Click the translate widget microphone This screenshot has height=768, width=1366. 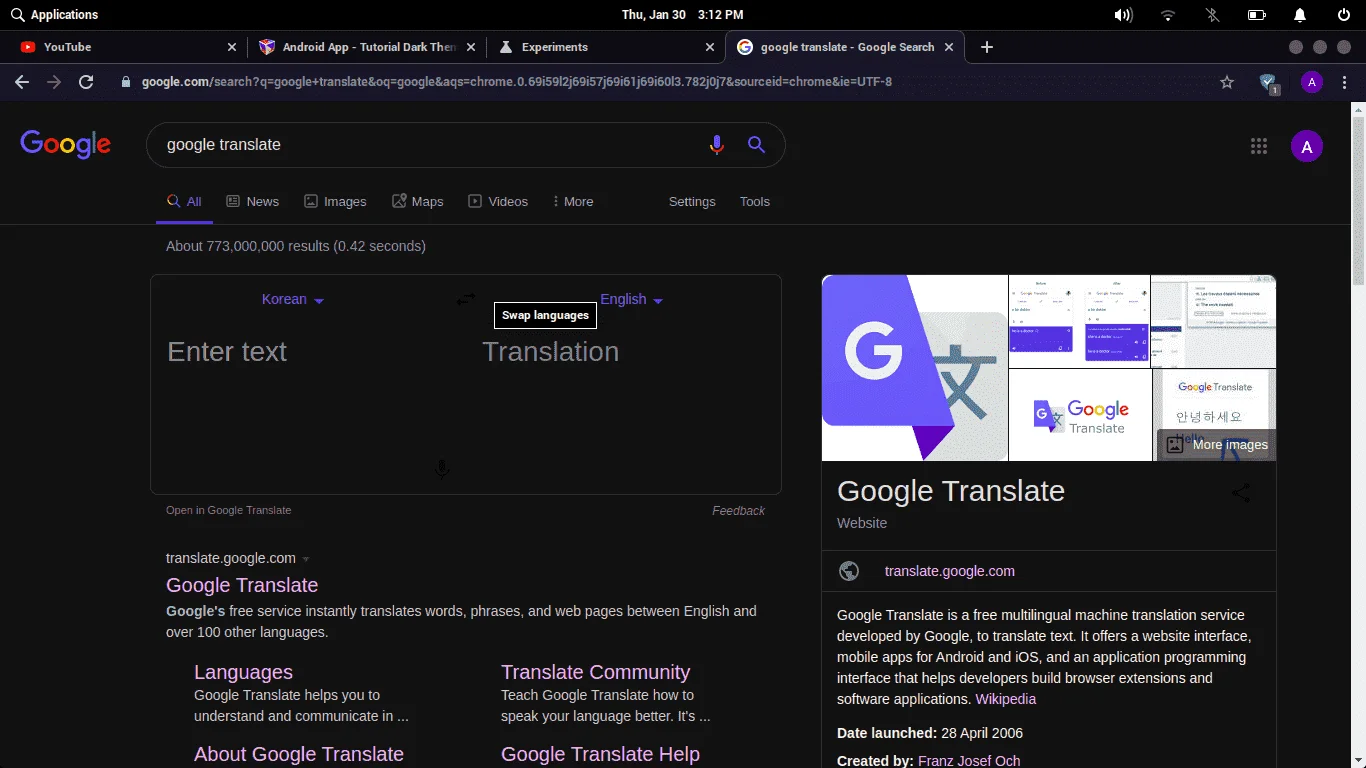442,468
